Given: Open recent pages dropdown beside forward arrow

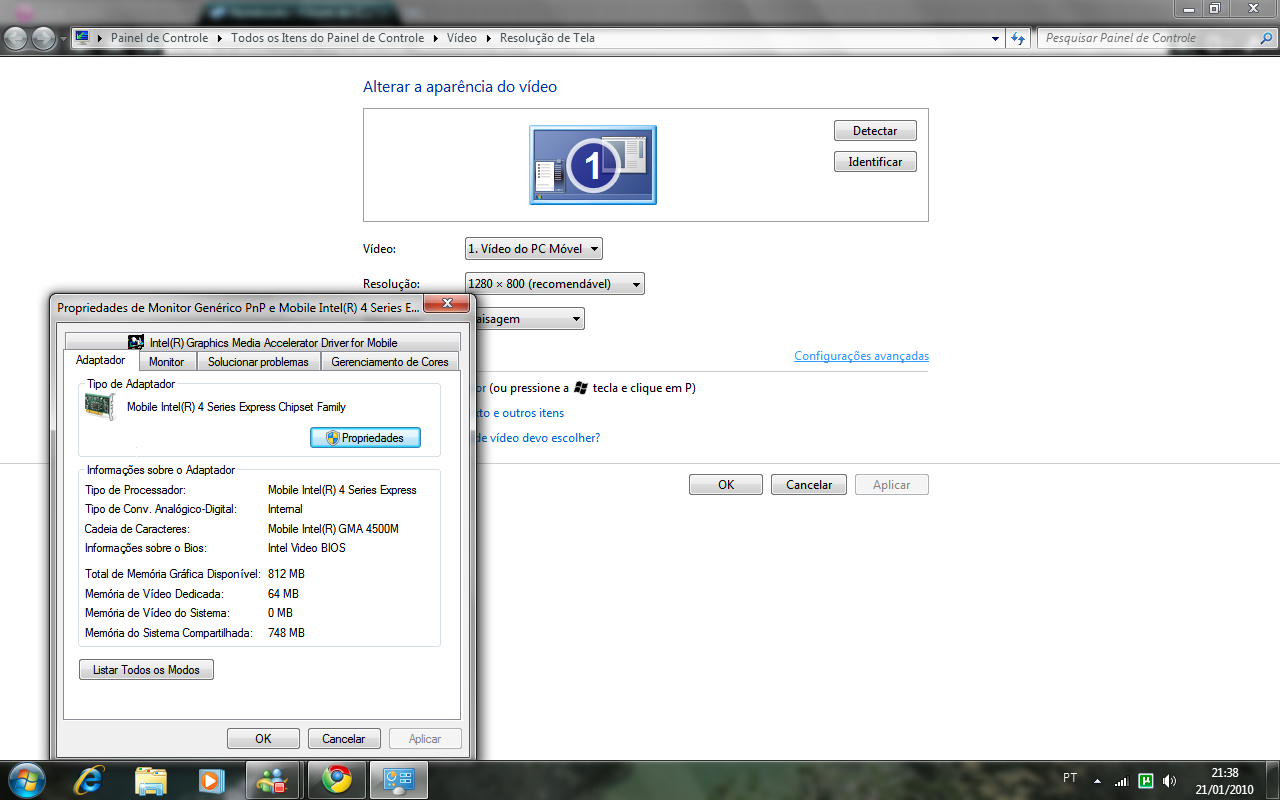Looking at the screenshot, I should (64, 39).
